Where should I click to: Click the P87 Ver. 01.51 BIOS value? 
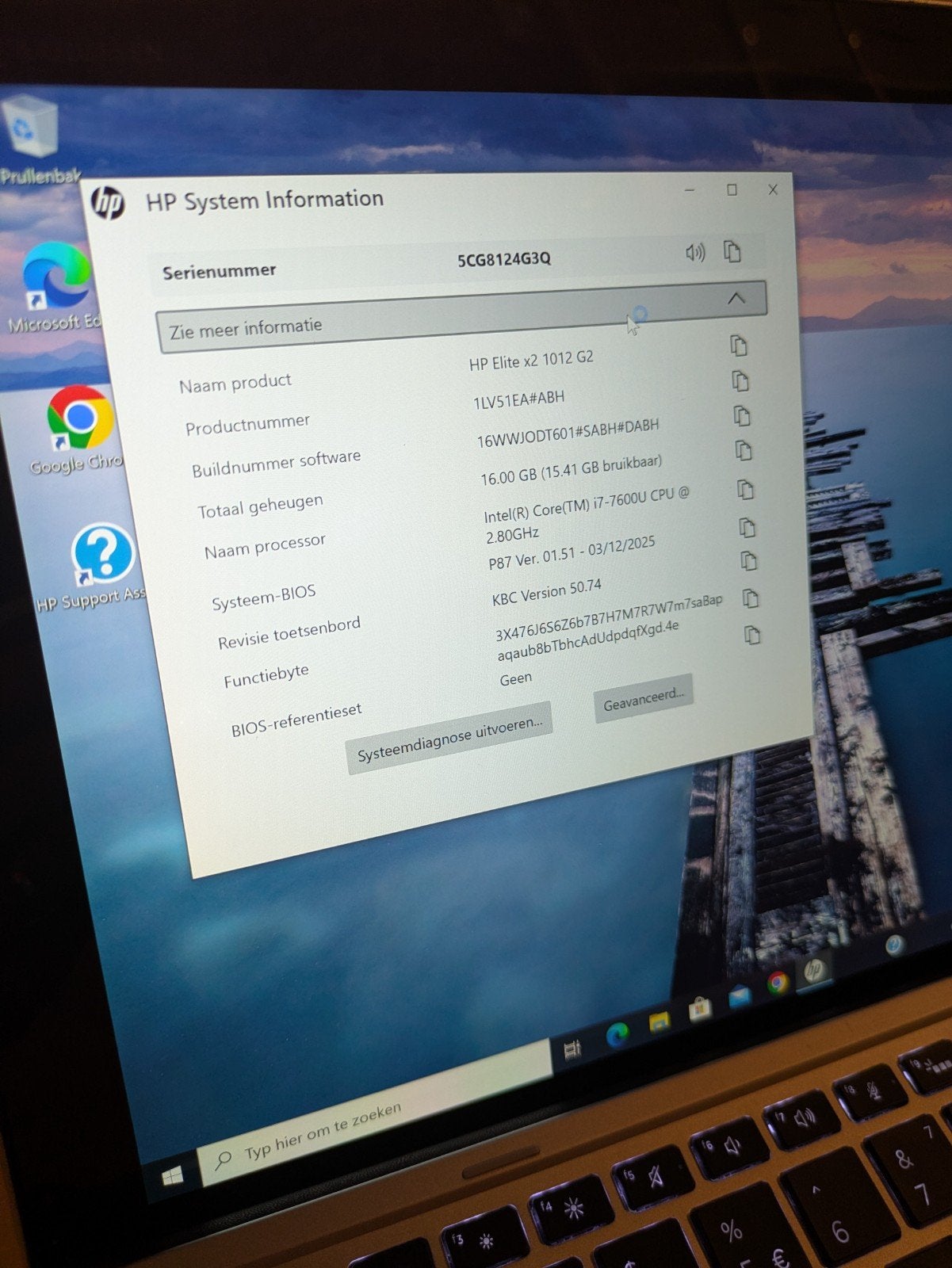tap(572, 552)
